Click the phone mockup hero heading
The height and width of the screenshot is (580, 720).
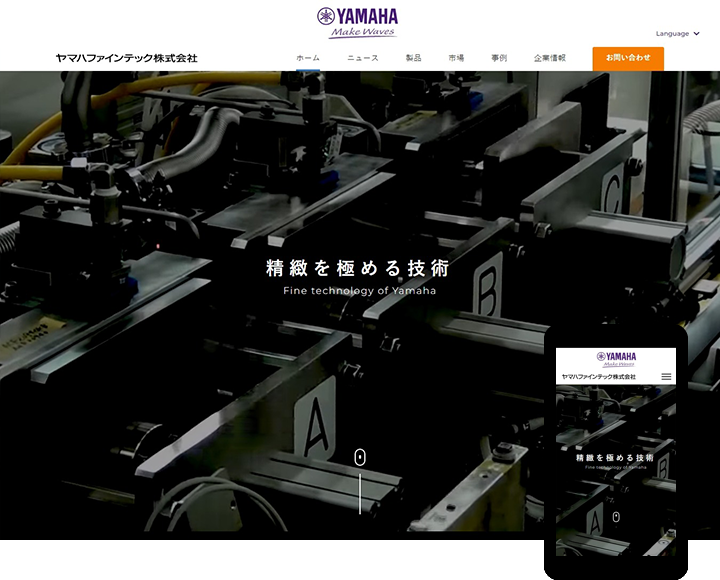click(x=615, y=458)
